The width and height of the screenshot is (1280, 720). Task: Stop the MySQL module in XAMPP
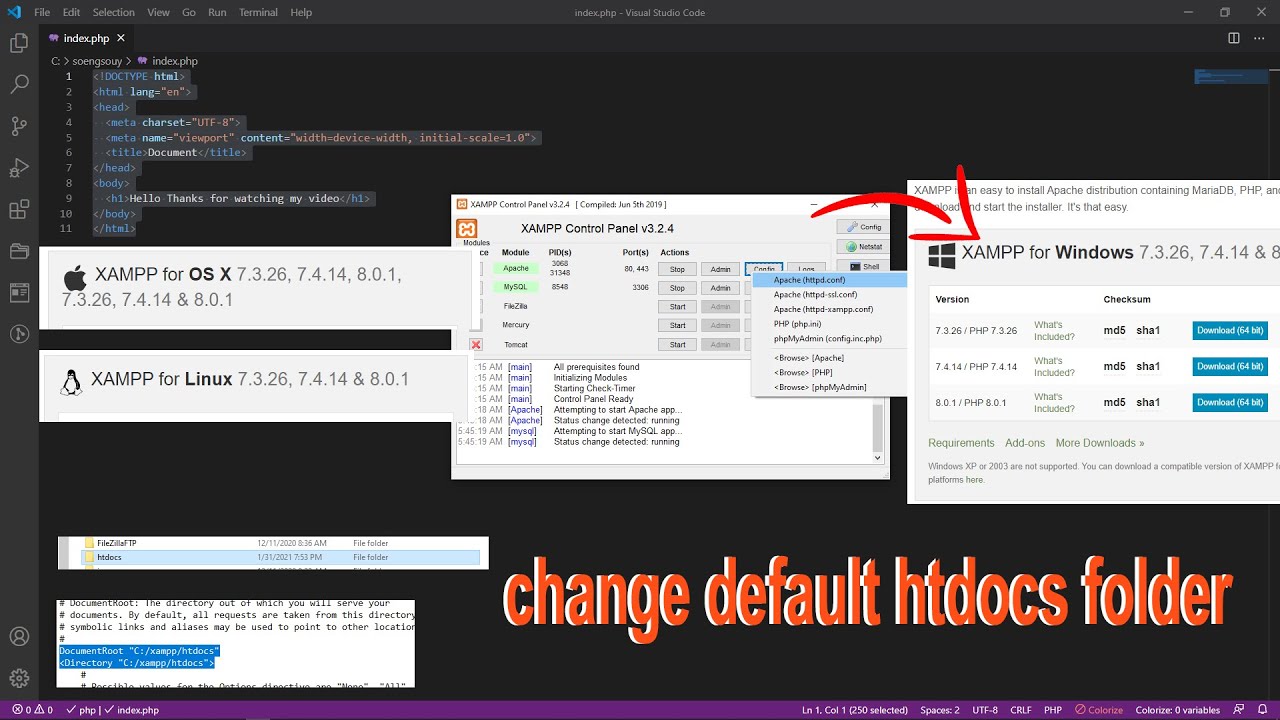click(677, 288)
